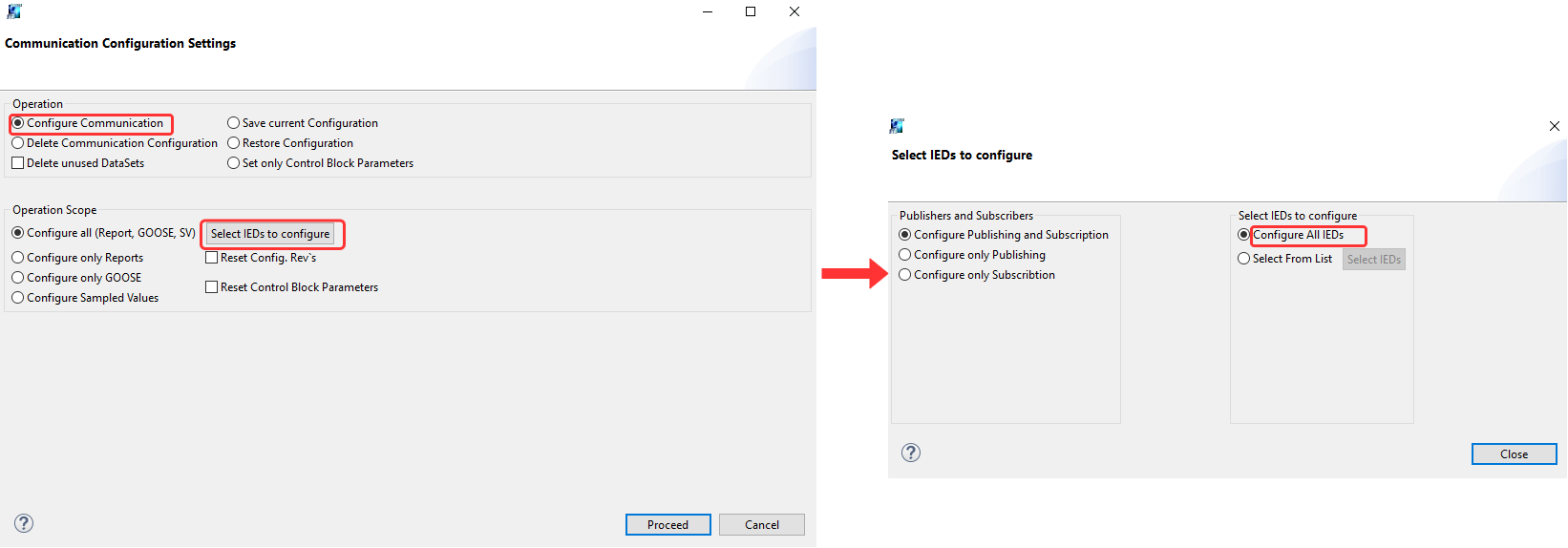Select Restore Configuration radio option
The height and width of the screenshot is (548, 1568).
pos(233,143)
